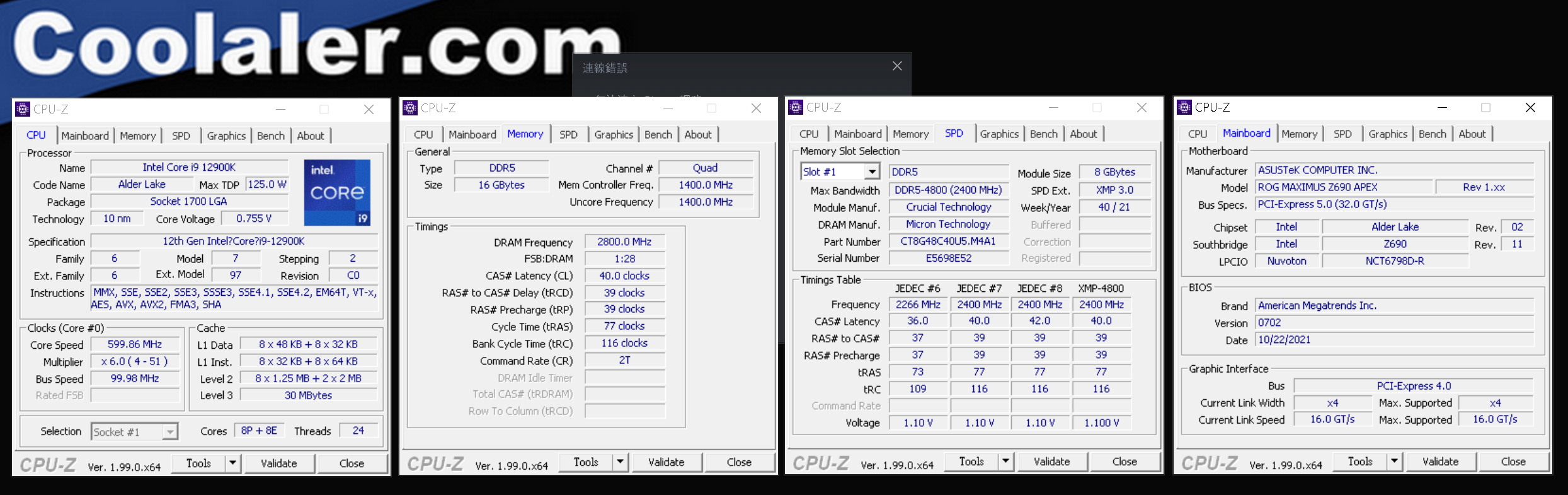This screenshot has height=495, width=1568.
Task: Click the Current Link Speed value 16.0 GT/s
Action: [x=1332, y=419]
